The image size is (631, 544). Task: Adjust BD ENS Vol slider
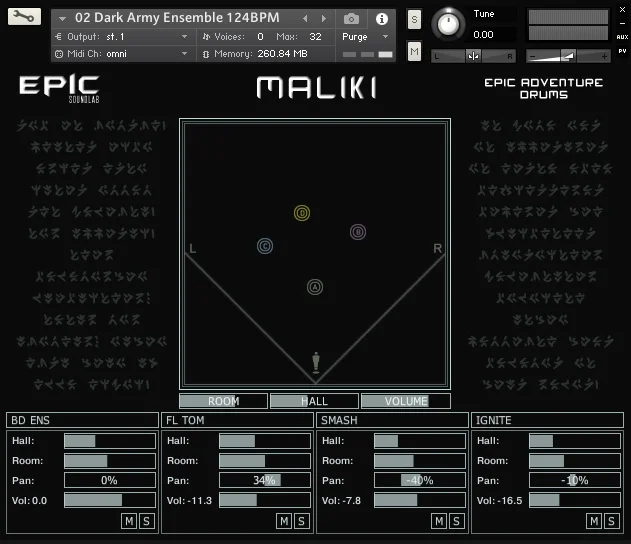pos(110,500)
